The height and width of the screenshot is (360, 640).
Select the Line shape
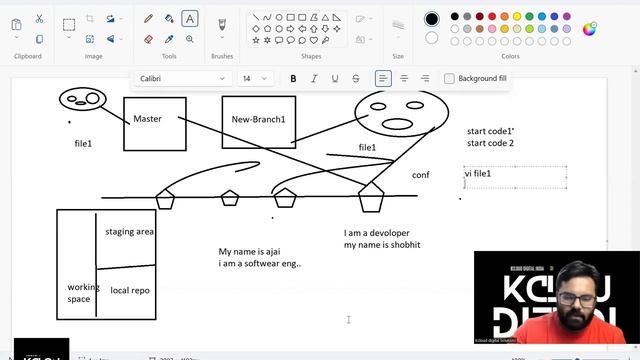click(x=256, y=17)
